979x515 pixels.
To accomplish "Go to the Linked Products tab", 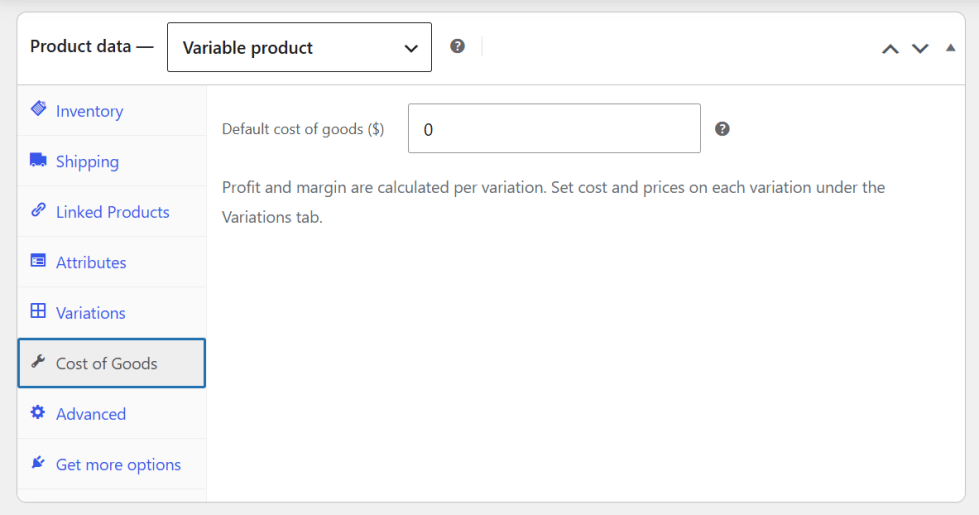I will tap(112, 212).
